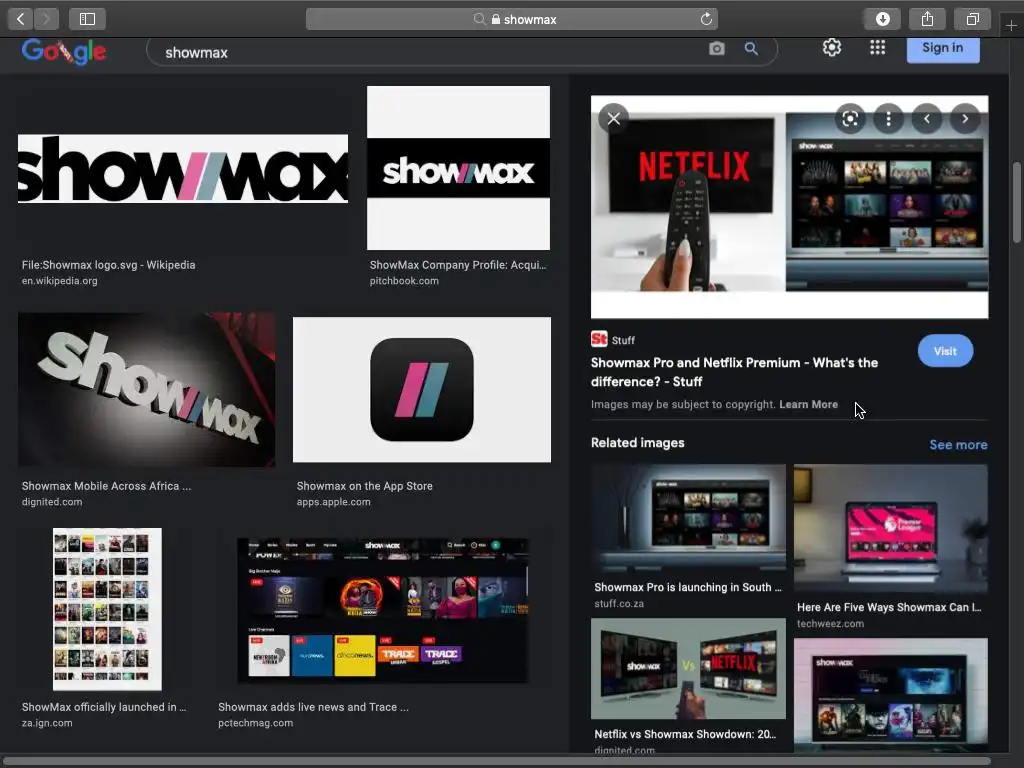
Task: Click za.ign.com source text
Action: click(47, 723)
